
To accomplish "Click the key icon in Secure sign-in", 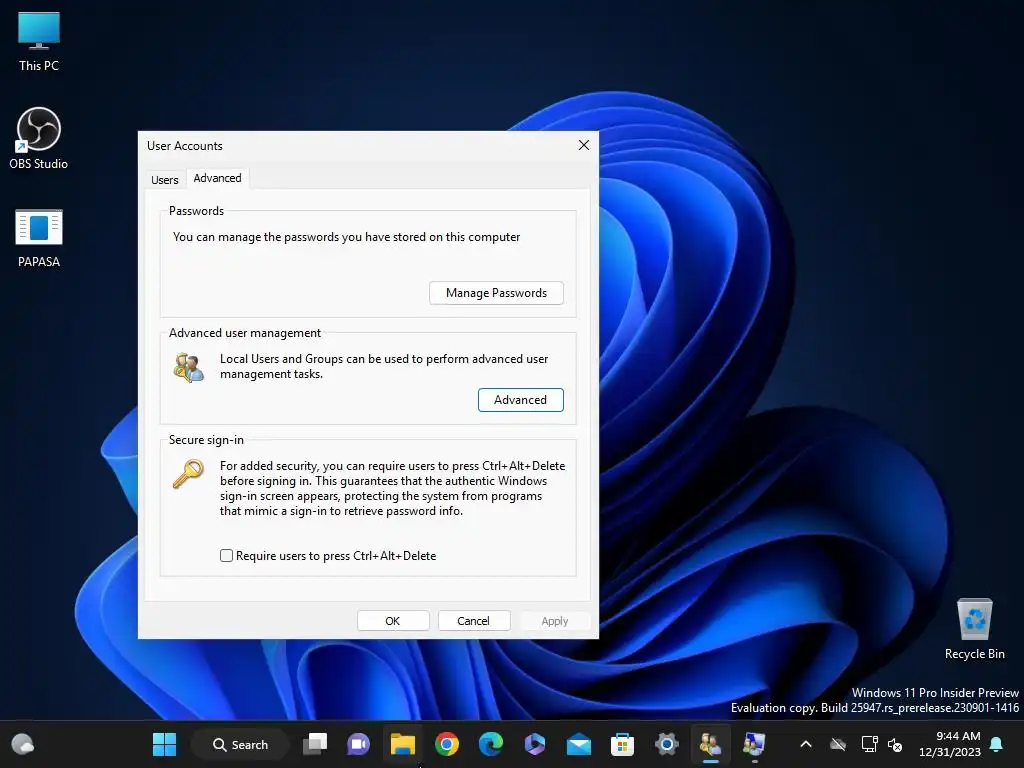I will click(188, 473).
